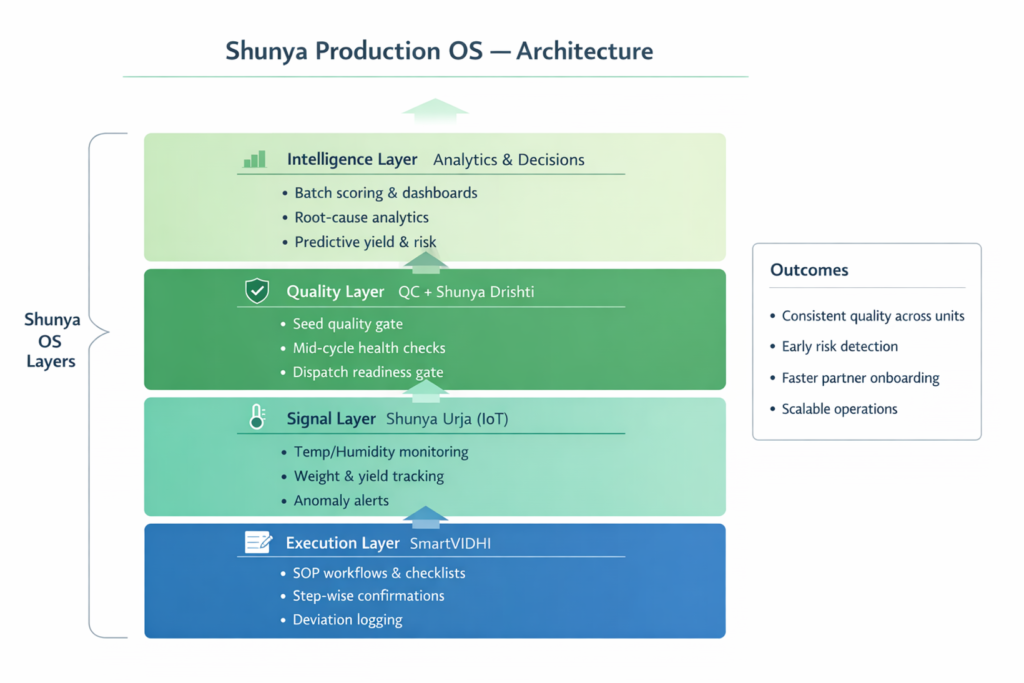The image size is (1024, 683).
Task: Select the Batch scoring & dashboards item
Action: pos(386,193)
